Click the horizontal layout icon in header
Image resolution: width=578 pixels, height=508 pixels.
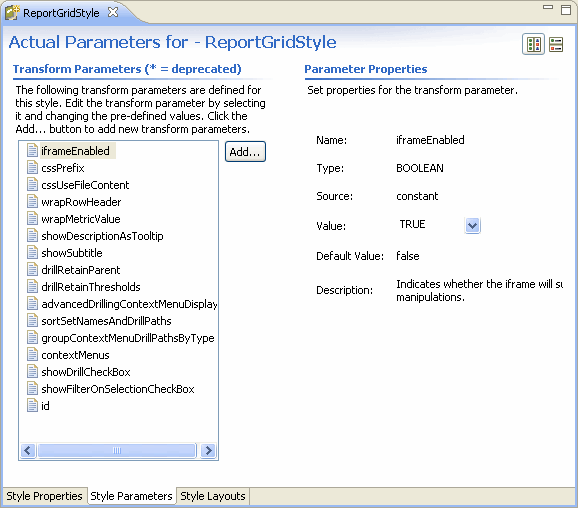tap(533, 44)
